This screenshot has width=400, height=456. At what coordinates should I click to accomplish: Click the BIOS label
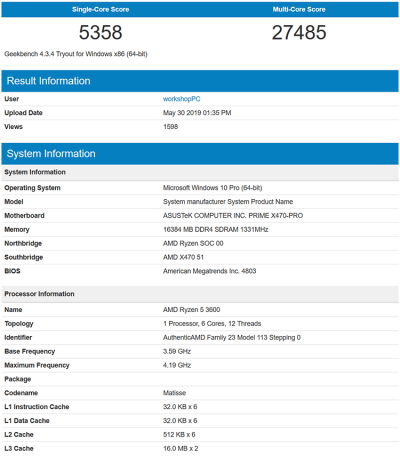click(x=12, y=271)
